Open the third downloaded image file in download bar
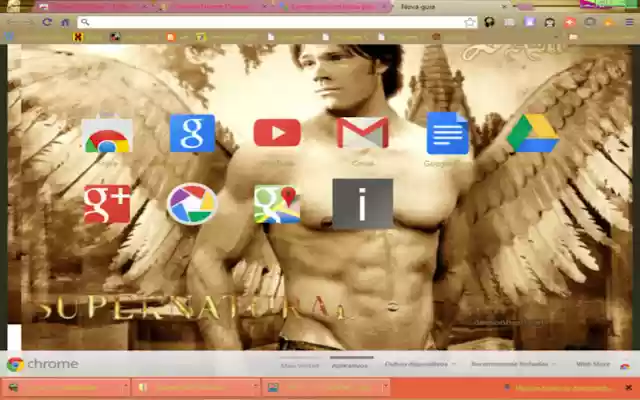Screen dimensions: 640x400 click(x=322, y=387)
